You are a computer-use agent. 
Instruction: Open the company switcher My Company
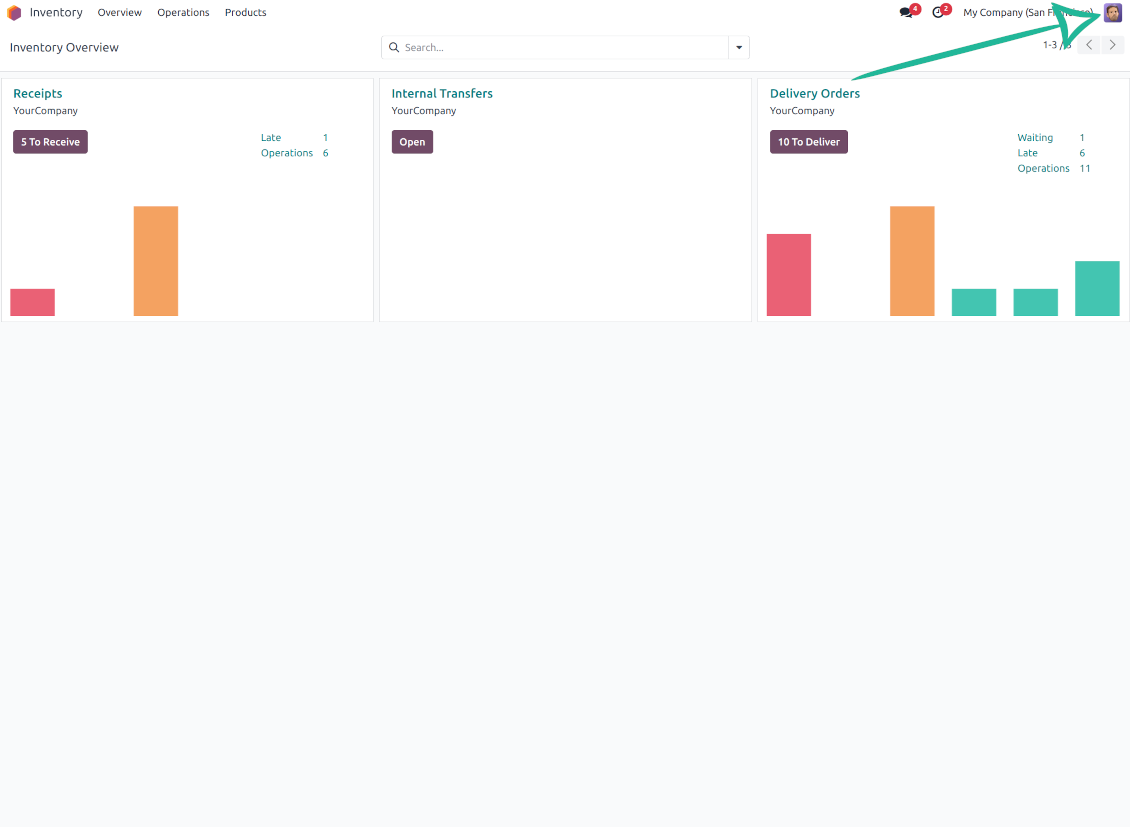1026,13
